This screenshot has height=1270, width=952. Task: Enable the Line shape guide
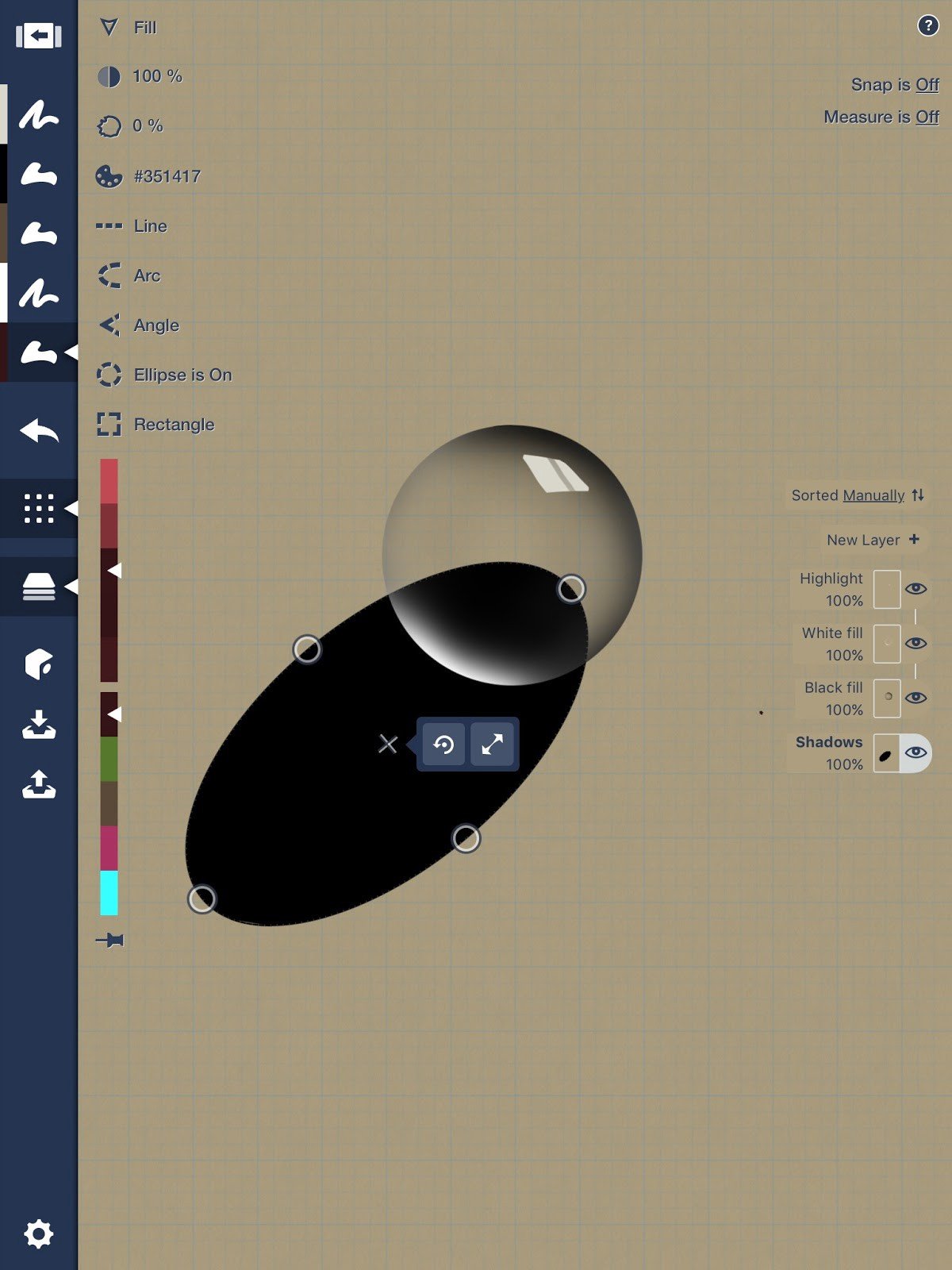(x=132, y=226)
